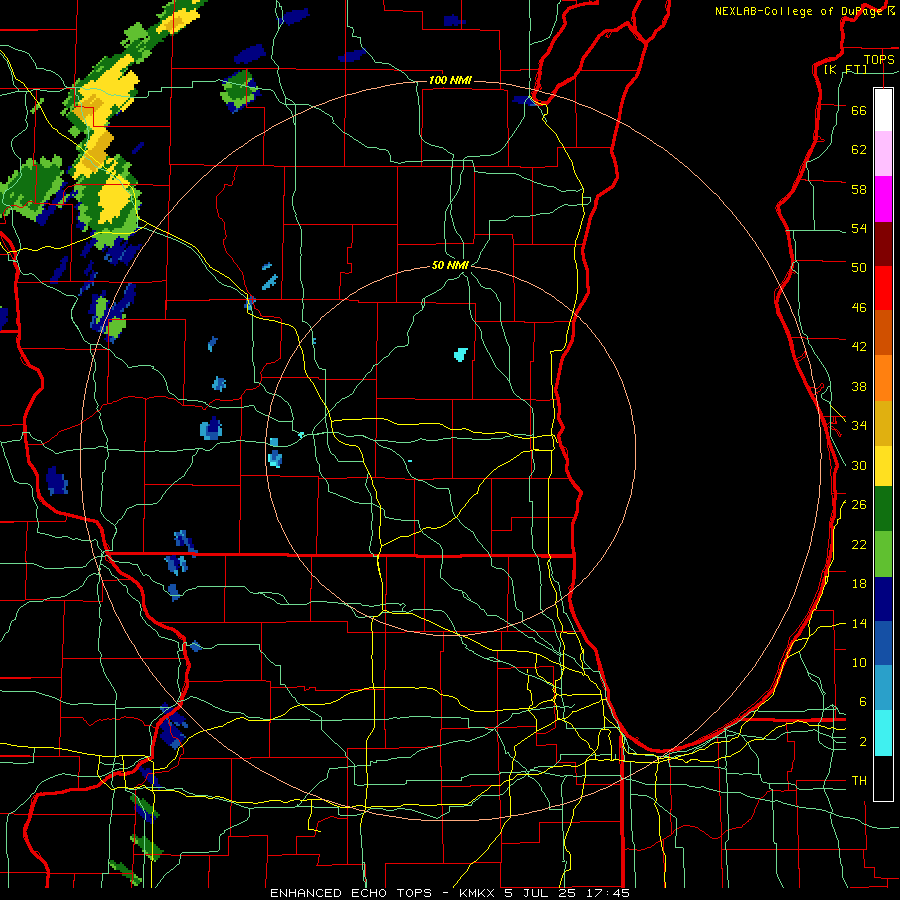Click the light pink legend color block
Screen dimensions: 900x900
(883, 153)
